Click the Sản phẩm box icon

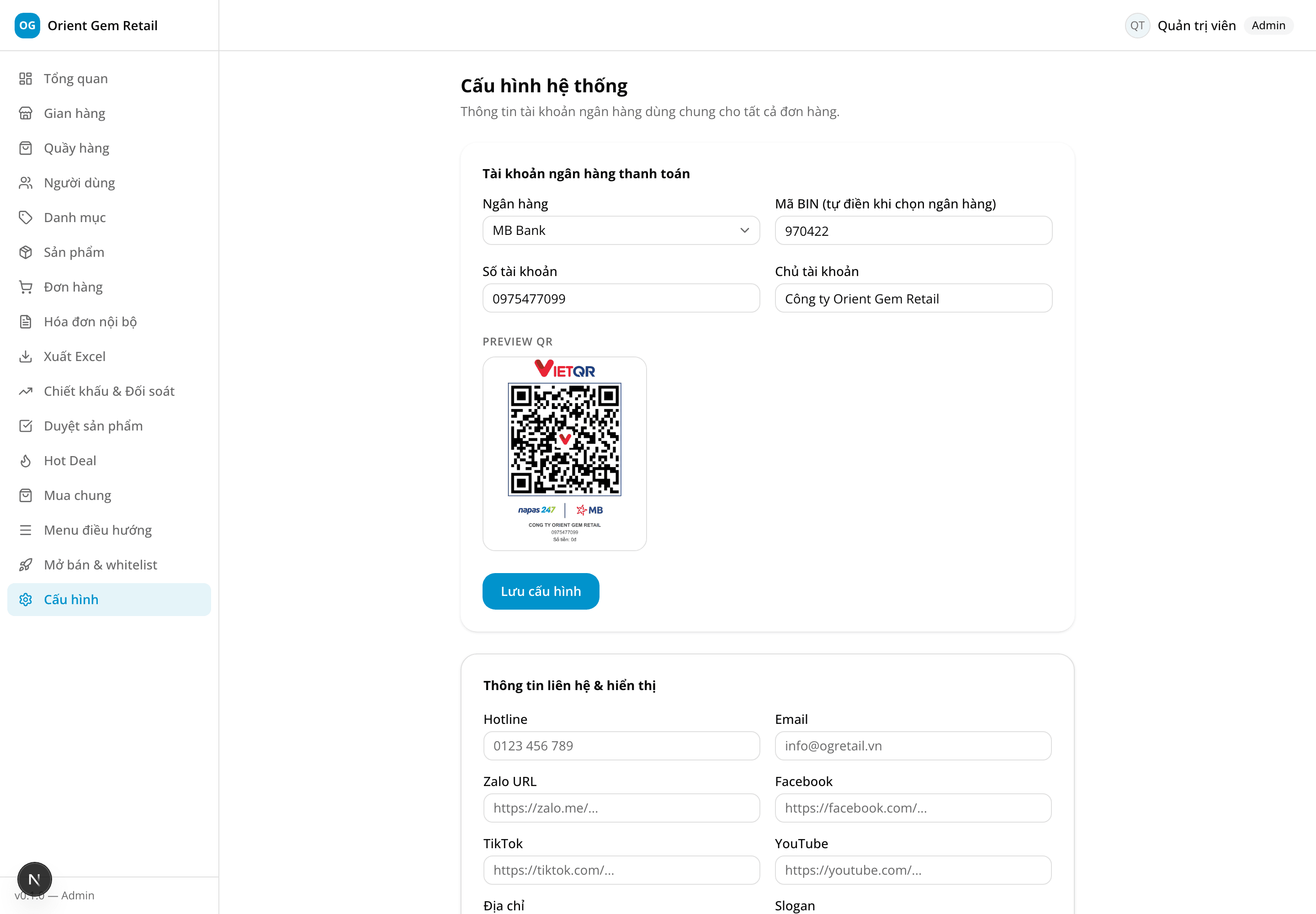point(25,252)
